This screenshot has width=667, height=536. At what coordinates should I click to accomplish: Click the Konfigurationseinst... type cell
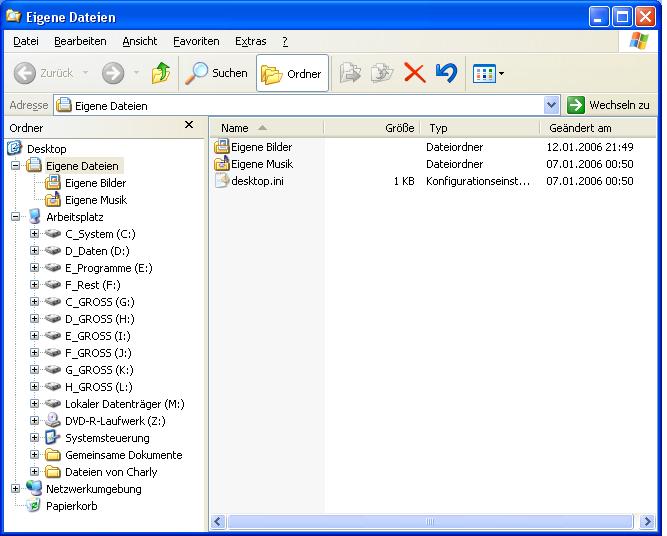(x=478, y=181)
